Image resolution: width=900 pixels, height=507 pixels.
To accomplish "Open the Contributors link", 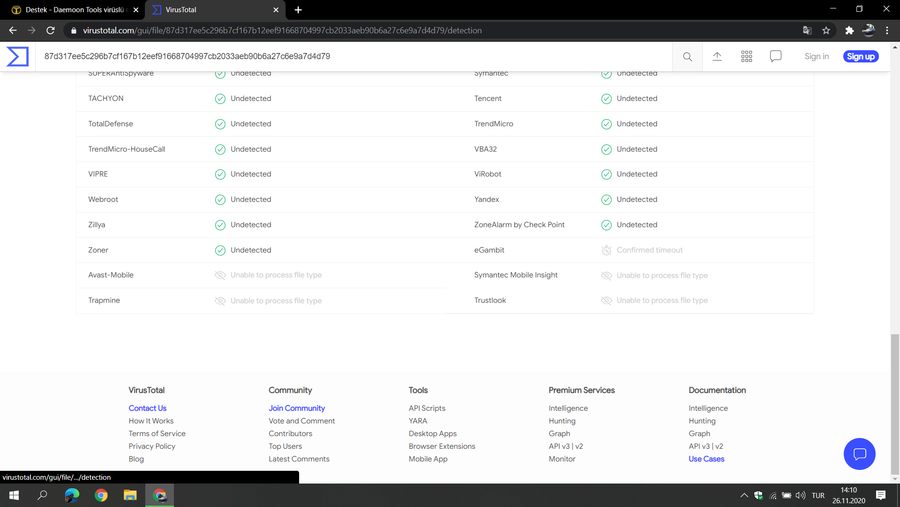I will click(290, 434).
